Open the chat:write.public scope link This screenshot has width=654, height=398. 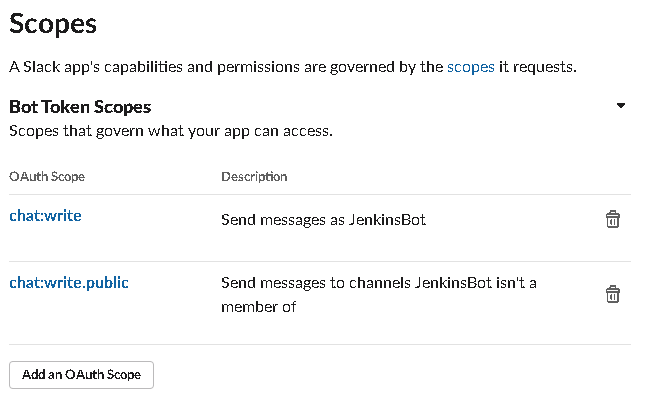[69, 283]
